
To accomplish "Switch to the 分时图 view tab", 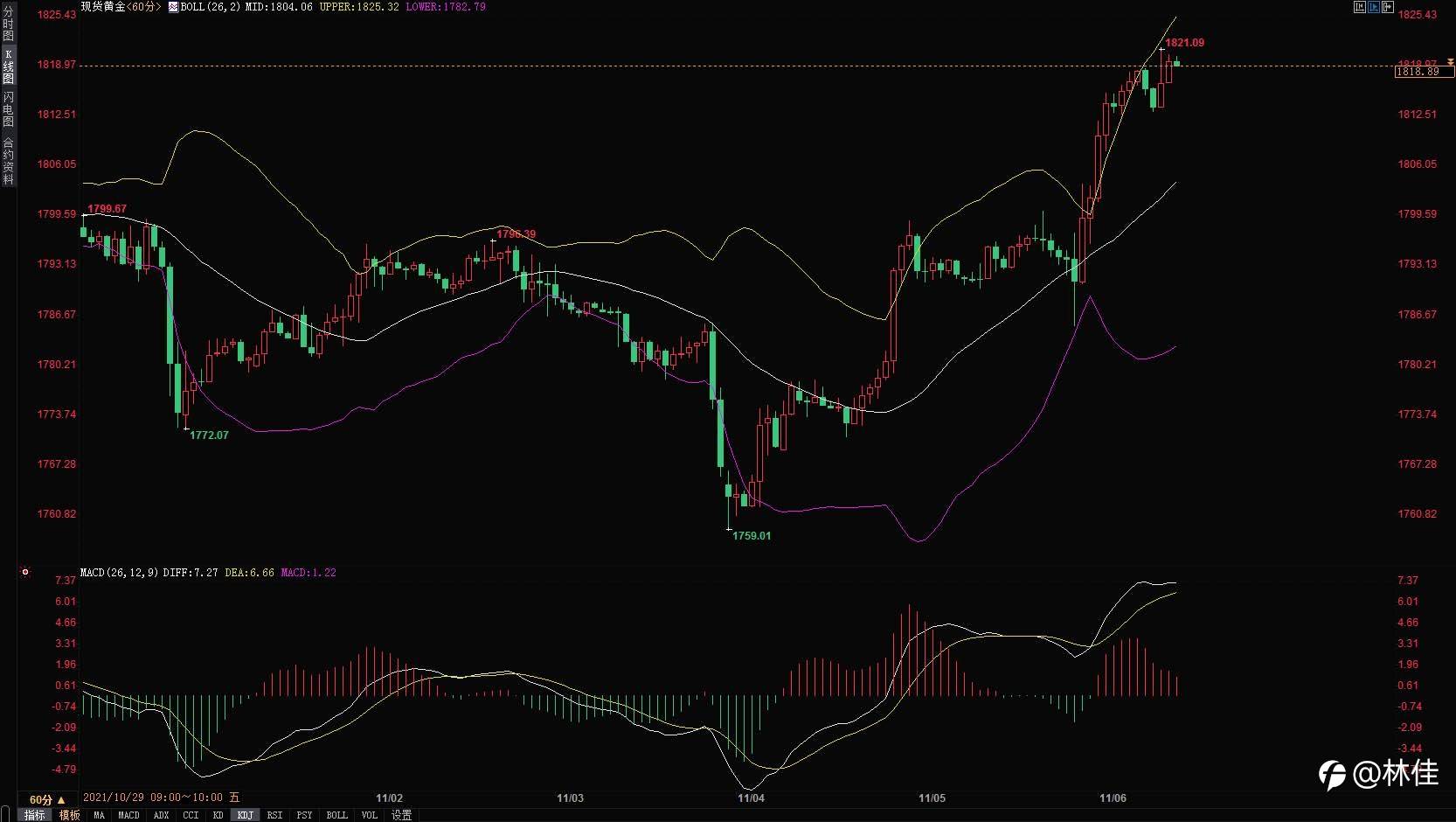I will 8,24.
